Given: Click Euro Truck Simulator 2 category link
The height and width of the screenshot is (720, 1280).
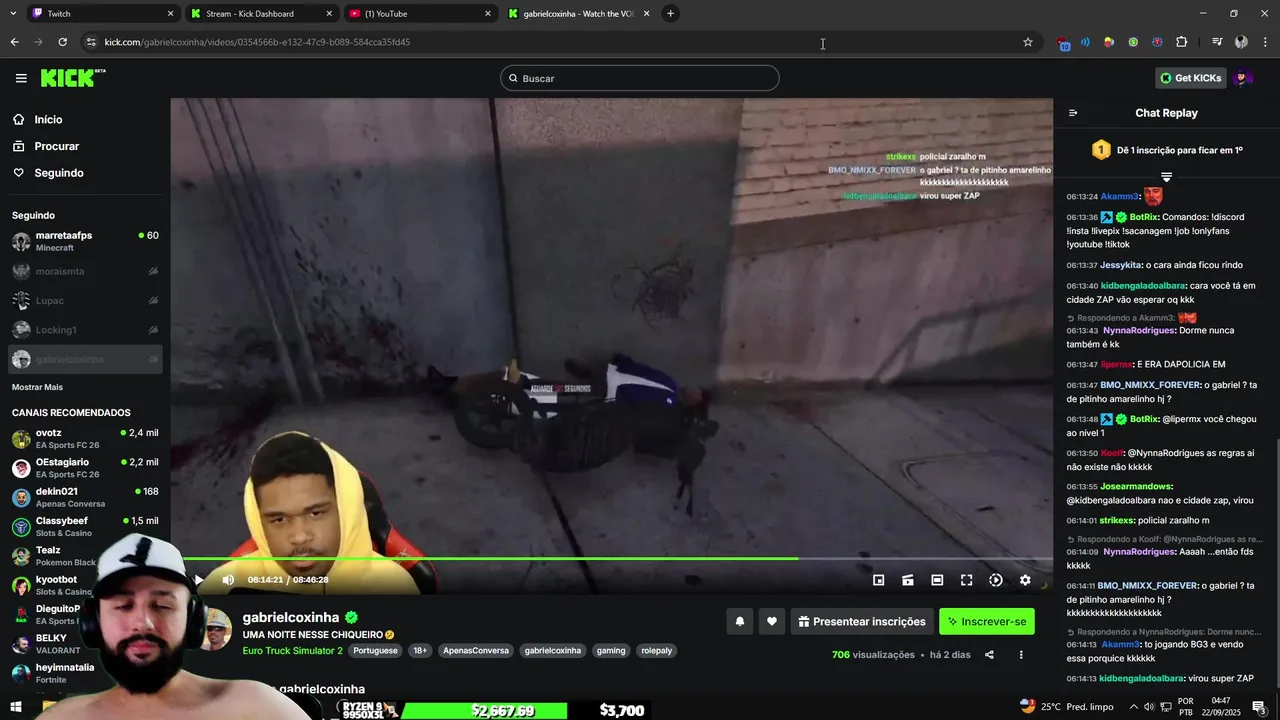Looking at the screenshot, I should point(292,651).
